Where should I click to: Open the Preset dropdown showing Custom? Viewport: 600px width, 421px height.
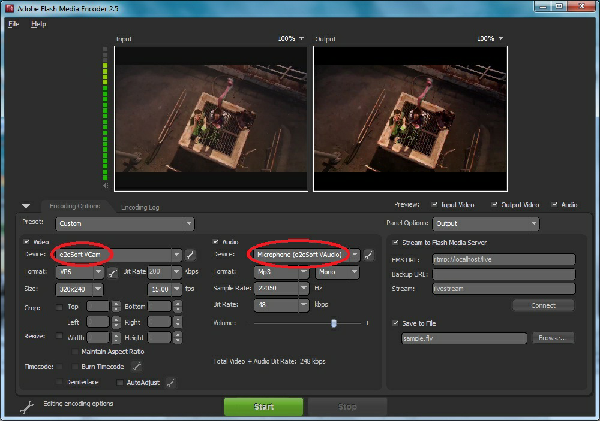[124, 224]
